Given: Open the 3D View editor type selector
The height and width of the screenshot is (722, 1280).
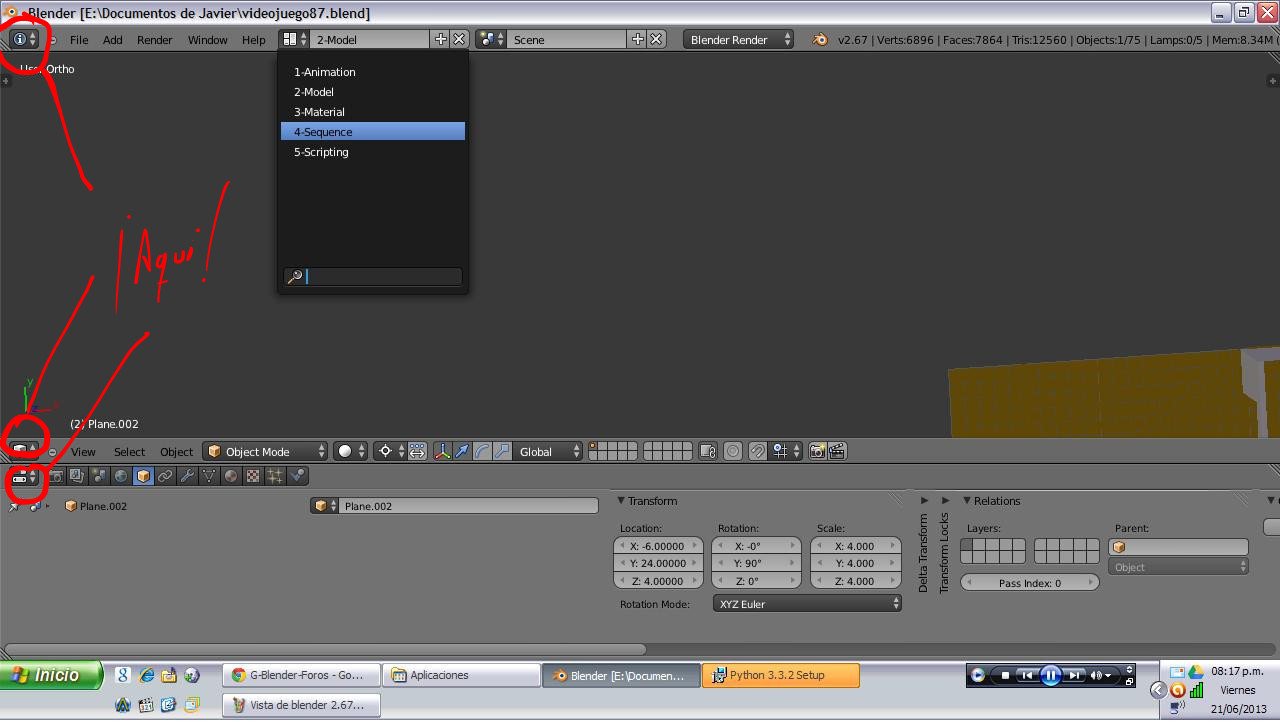Looking at the screenshot, I should [x=24, y=451].
